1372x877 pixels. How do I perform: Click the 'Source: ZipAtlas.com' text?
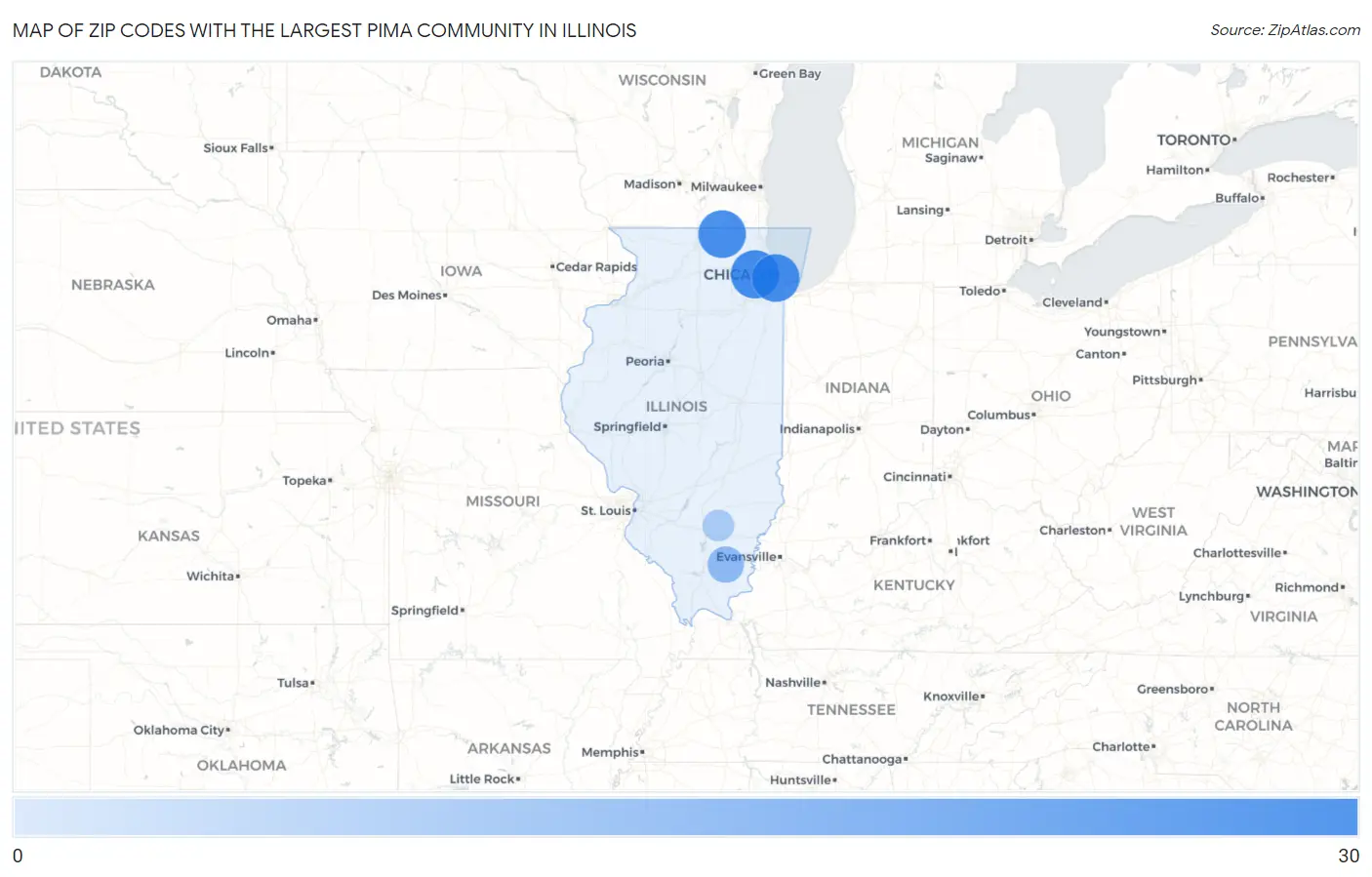(1285, 30)
